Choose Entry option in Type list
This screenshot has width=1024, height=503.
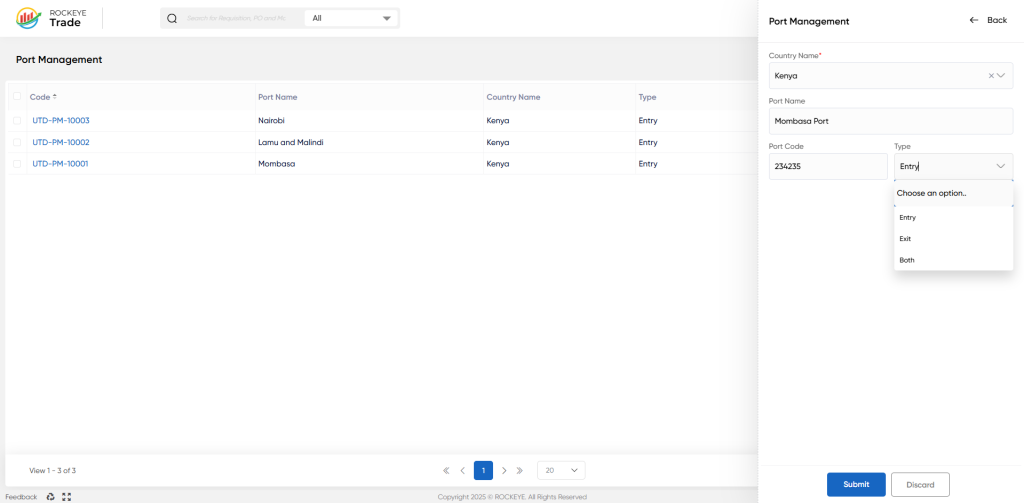tap(953, 218)
